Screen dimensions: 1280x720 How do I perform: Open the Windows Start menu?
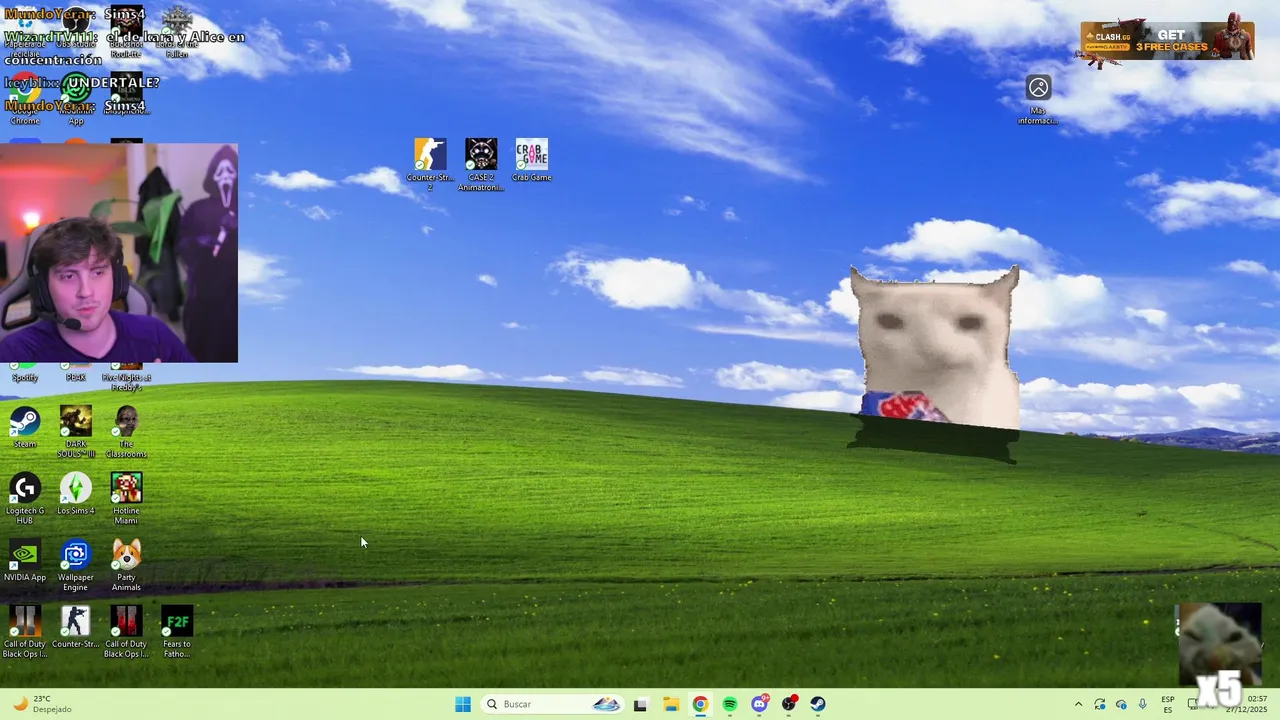point(462,704)
